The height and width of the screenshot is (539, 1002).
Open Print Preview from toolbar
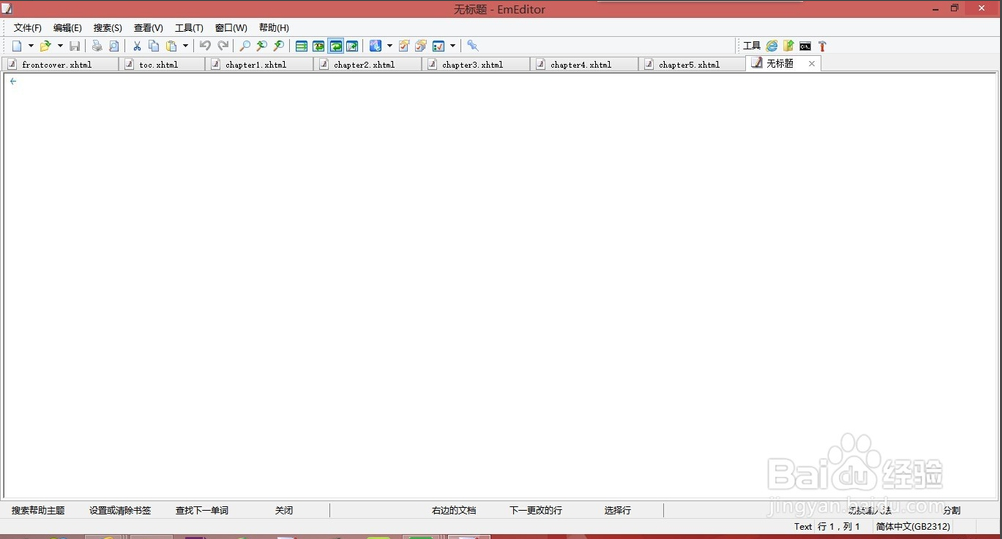(114, 46)
